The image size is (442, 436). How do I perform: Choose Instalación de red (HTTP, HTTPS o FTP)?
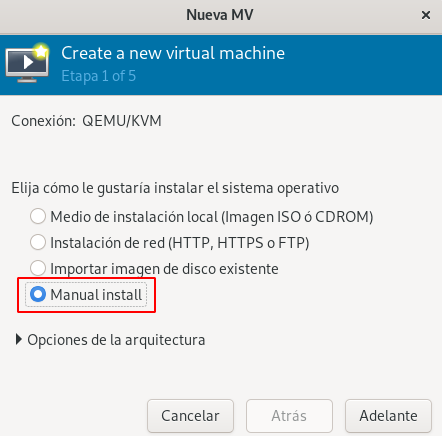click(38, 242)
